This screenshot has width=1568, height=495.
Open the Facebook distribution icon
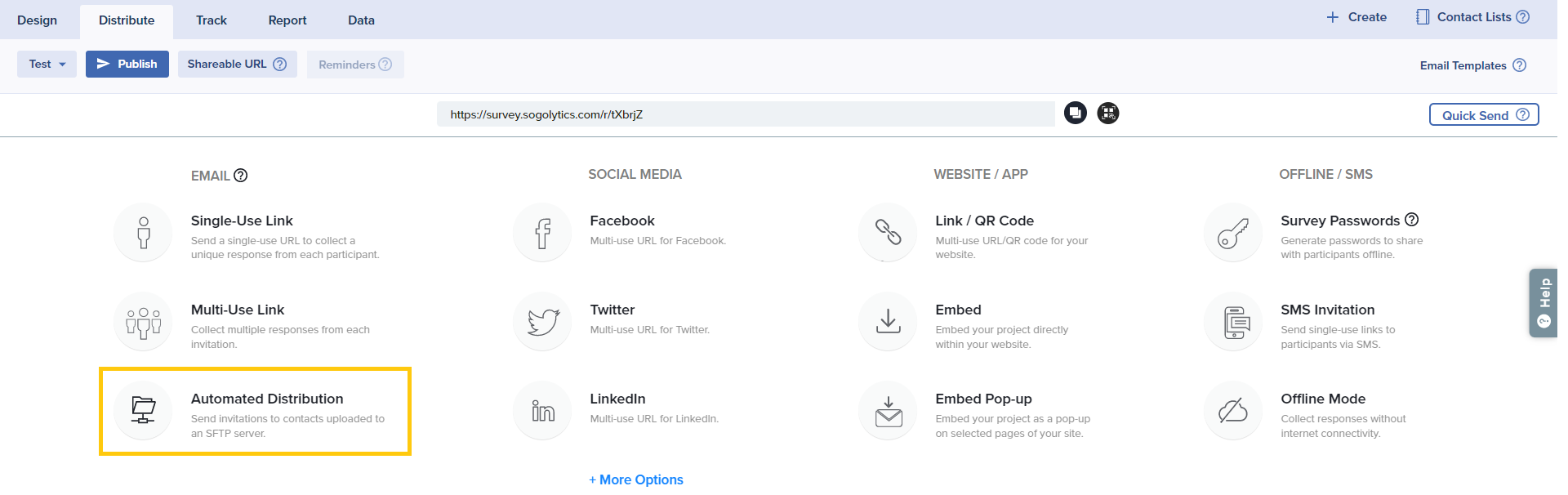[x=542, y=233]
